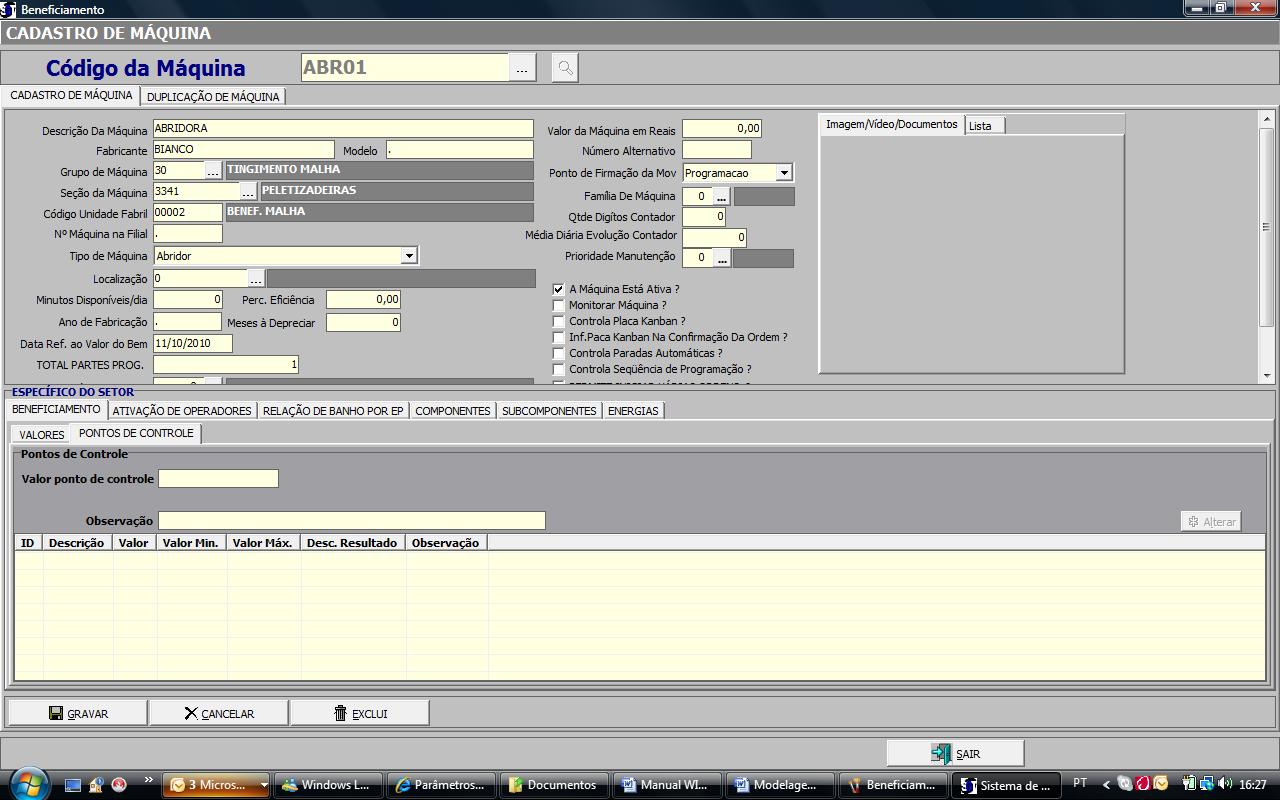The width and height of the screenshot is (1280, 800).
Task: Click the magnifier search icon beside machine code
Action: (x=565, y=68)
